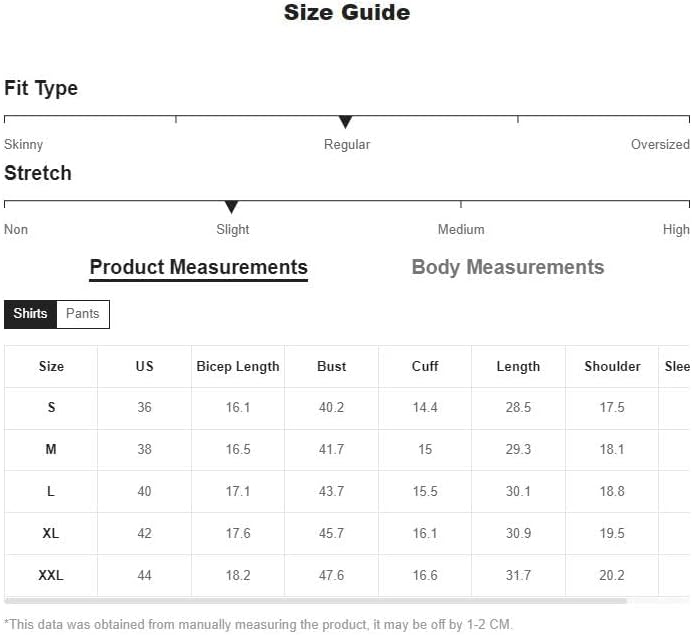Click the Cuff column header
The image size is (692, 635).
(x=425, y=367)
